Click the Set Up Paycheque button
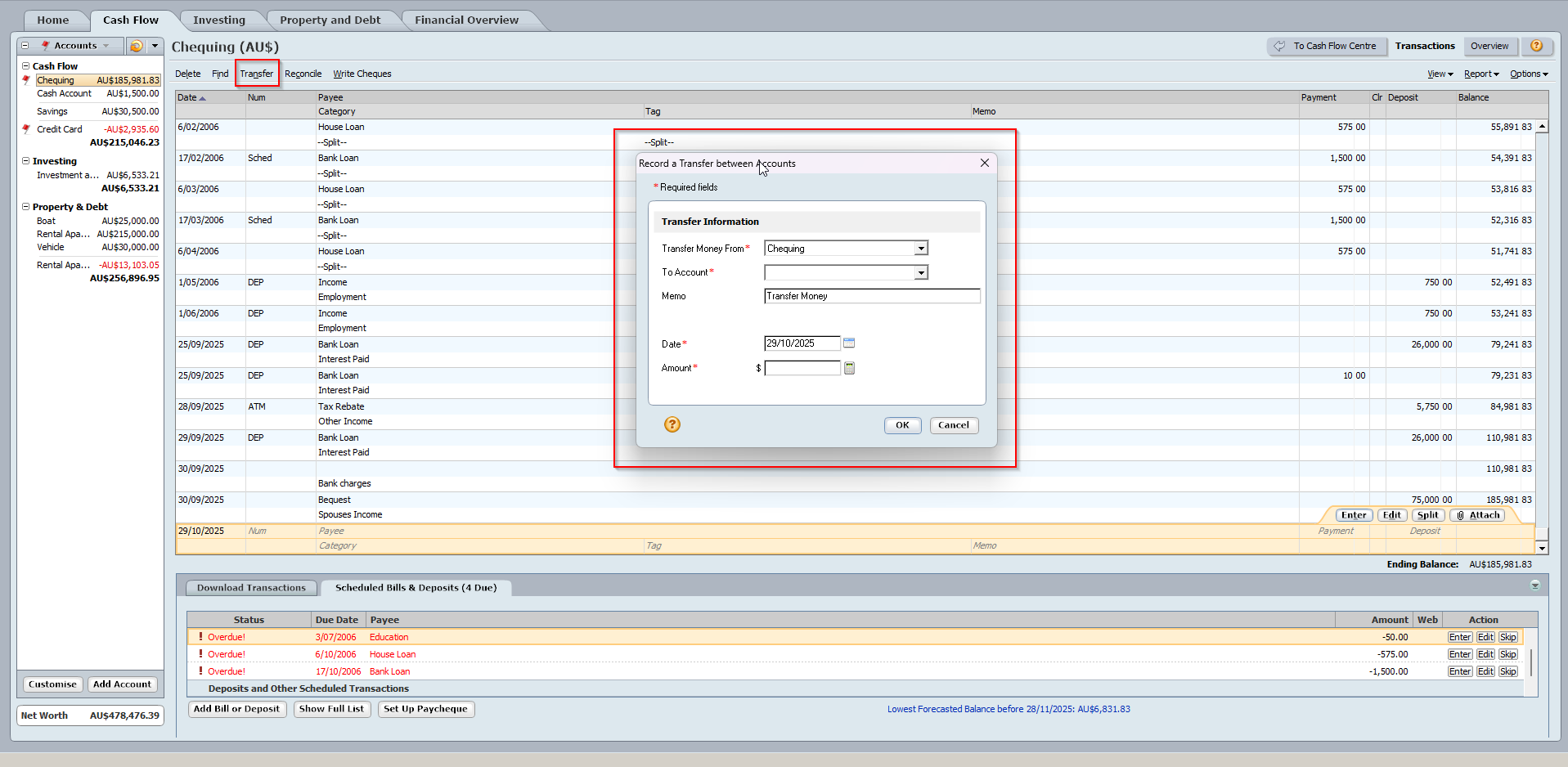Screen dimensions: 1568x767 (x=425, y=709)
